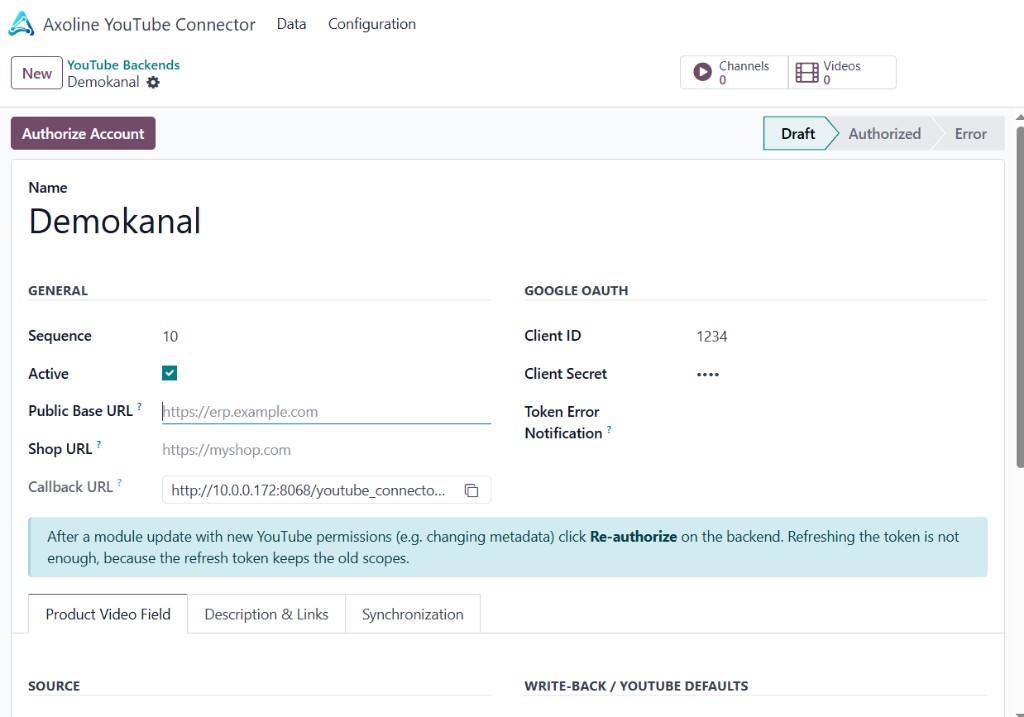Viewport: 1024px width, 717px height.
Task: Set status to Authorized in status bar
Action: coord(884,133)
